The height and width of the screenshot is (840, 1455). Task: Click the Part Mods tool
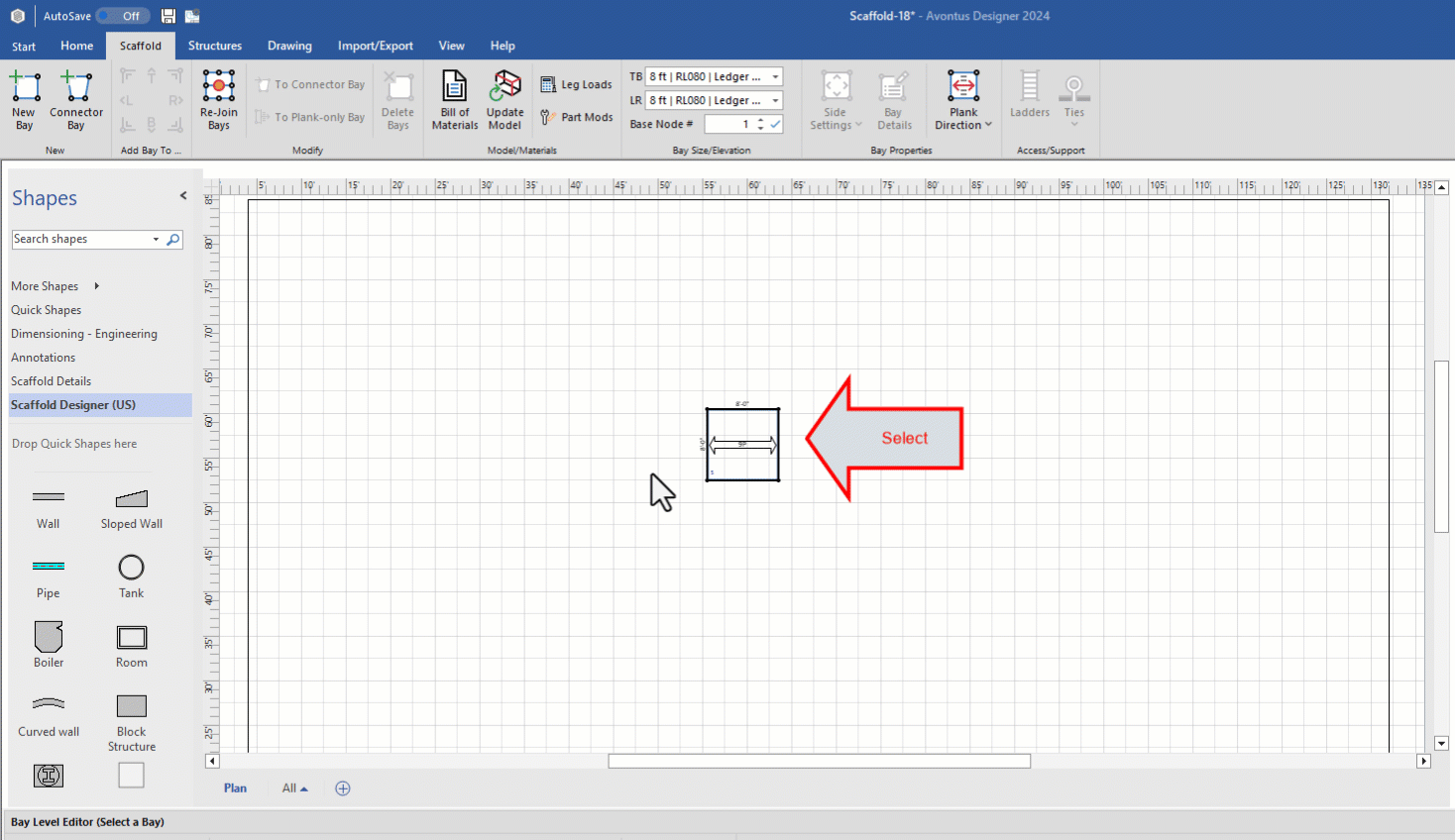pos(576,117)
